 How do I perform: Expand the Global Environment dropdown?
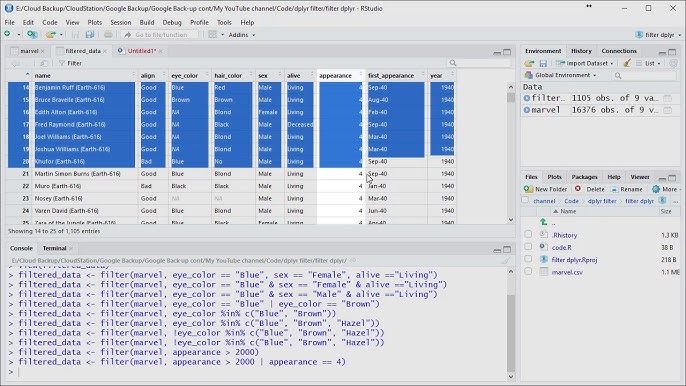(561, 75)
